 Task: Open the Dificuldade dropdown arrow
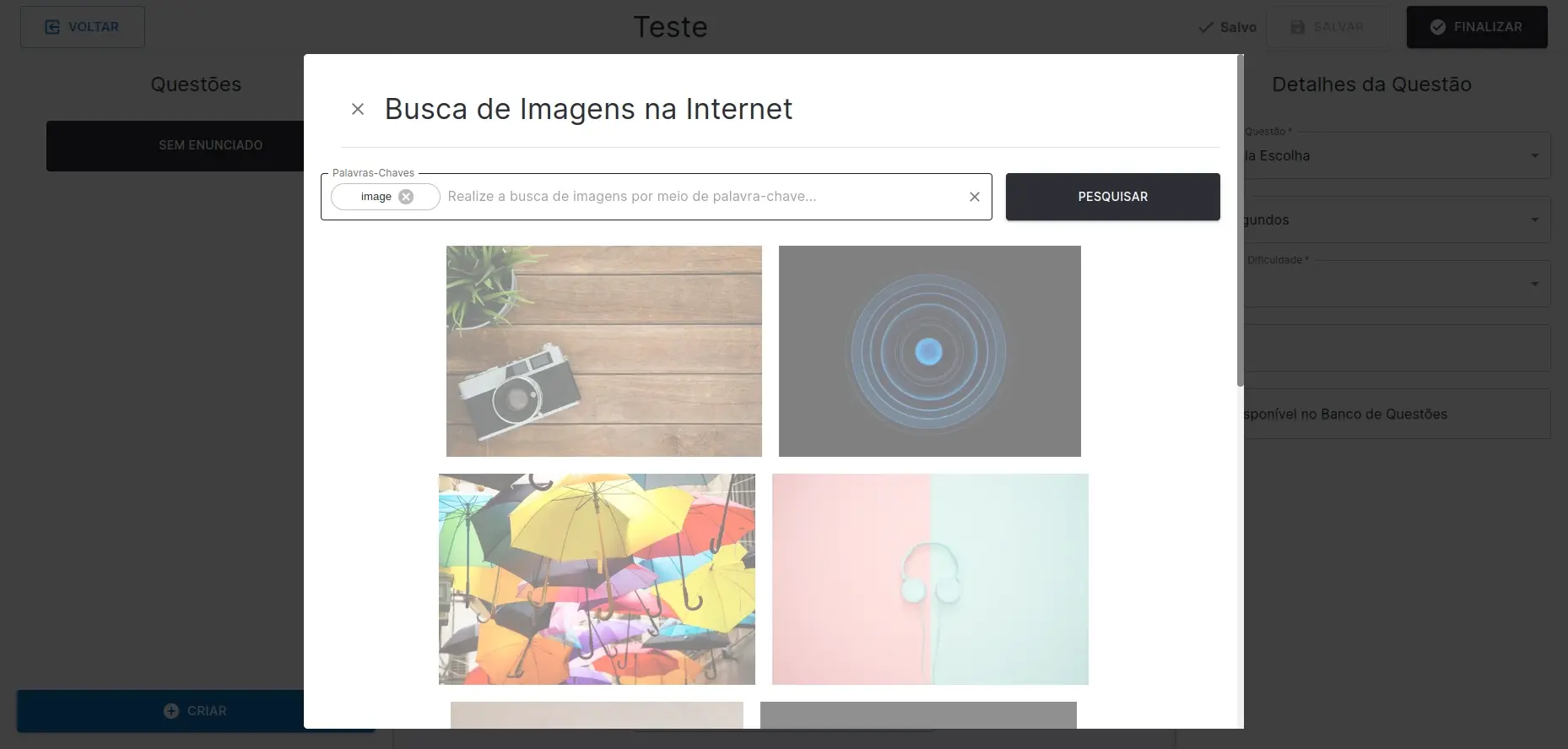click(x=1535, y=284)
